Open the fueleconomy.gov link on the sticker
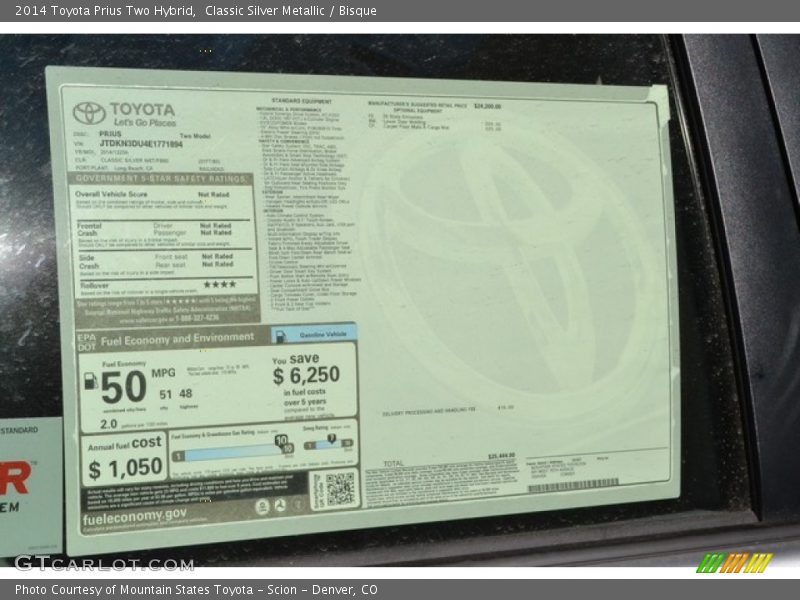 pyautogui.click(x=135, y=517)
